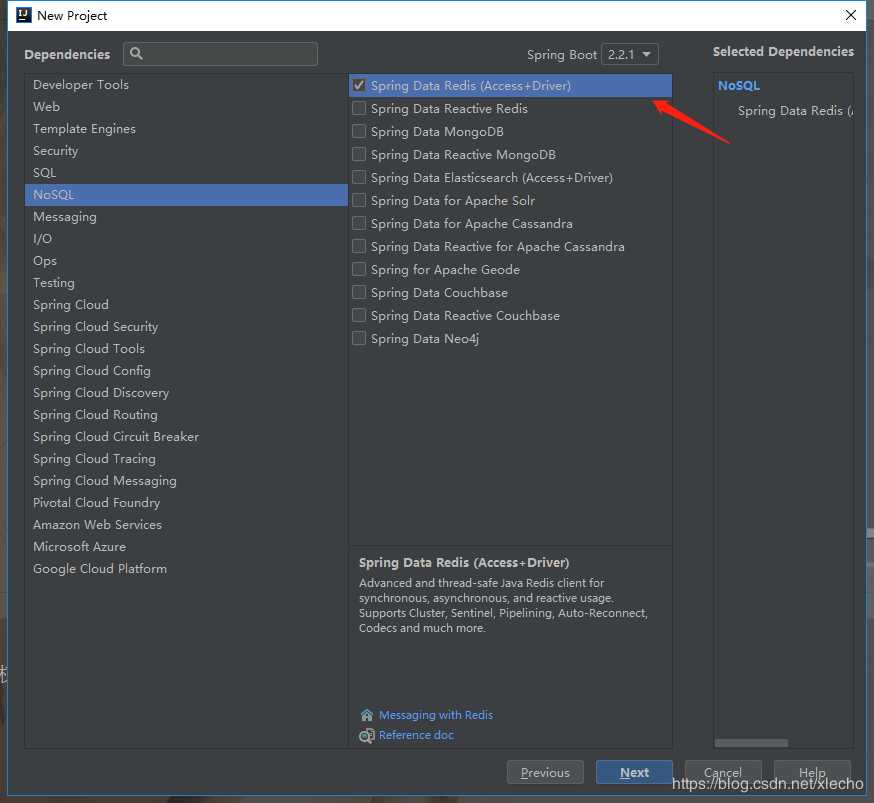874x803 pixels.
Task: Click the home icon beside Messaging with Redis
Action: pyautogui.click(x=367, y=715)
